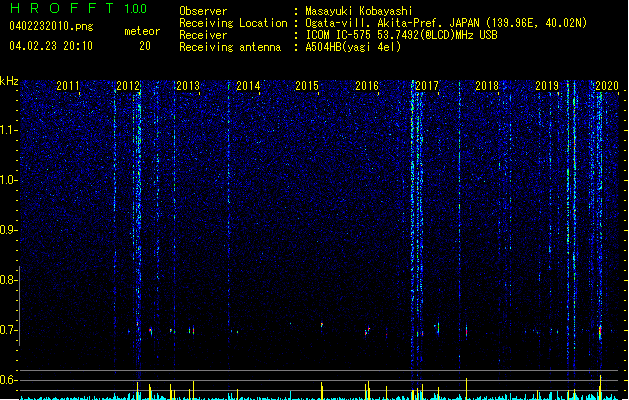Screen dimensions: 629x400
Task: Click the 'Receiver' field label
Action: pyautogui.click(x=203, y=35)
